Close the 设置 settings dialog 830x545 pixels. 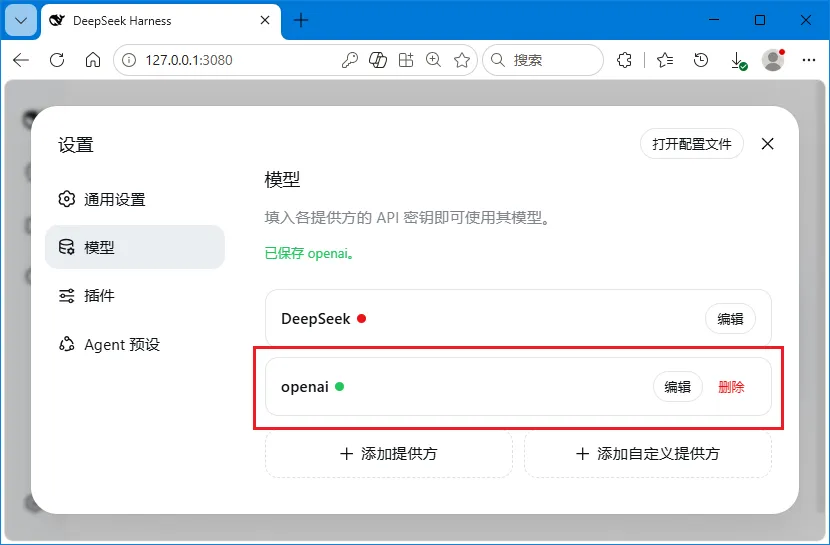pos(768,144)
